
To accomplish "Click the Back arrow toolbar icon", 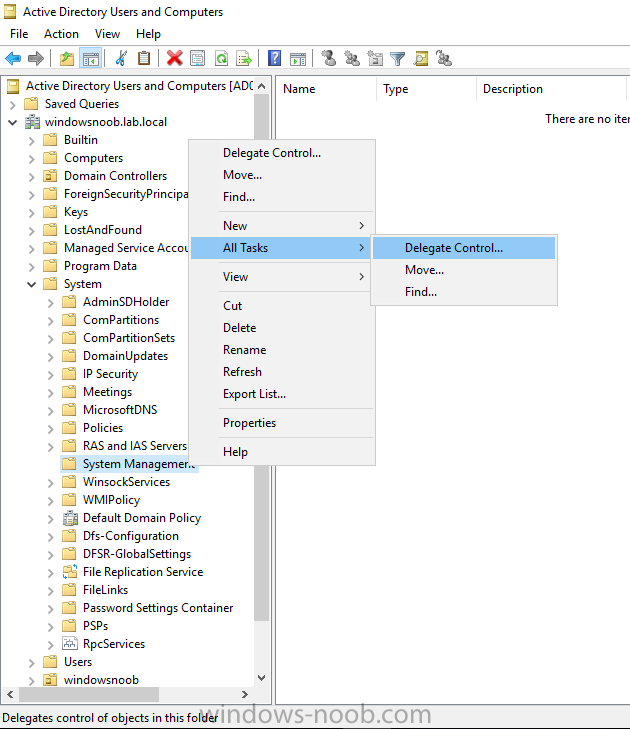I will (13, 59).
